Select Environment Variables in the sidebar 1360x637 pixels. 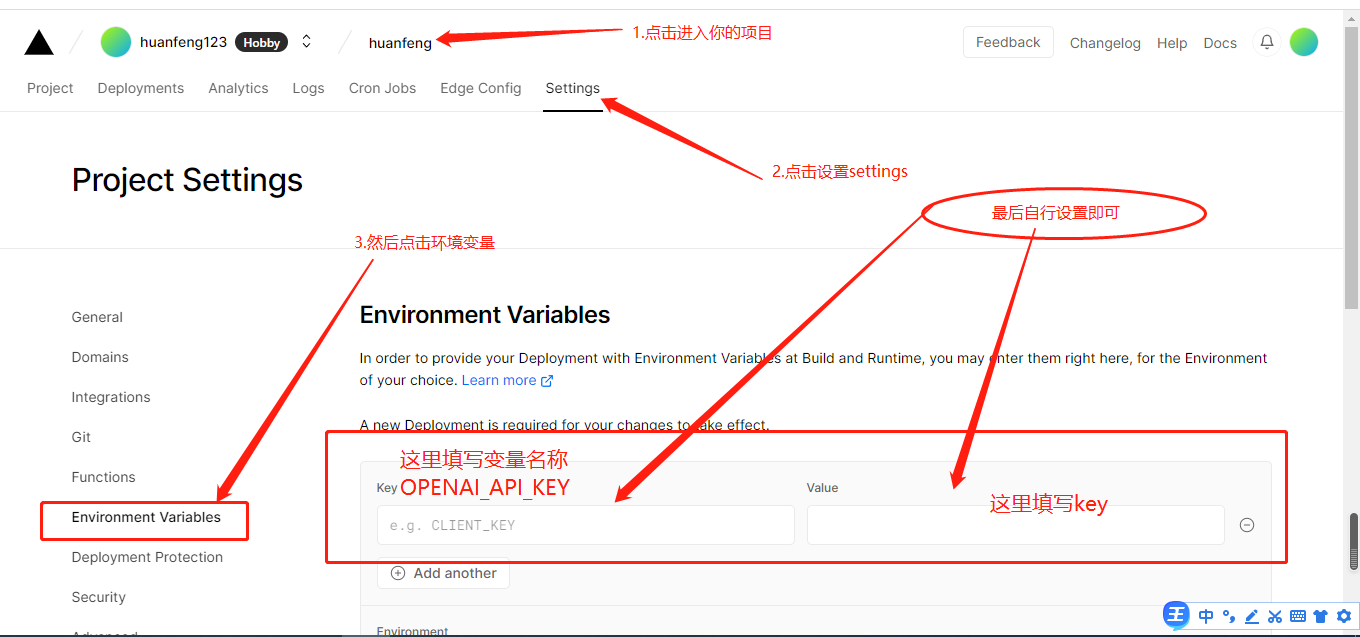(x=146, y=517)
